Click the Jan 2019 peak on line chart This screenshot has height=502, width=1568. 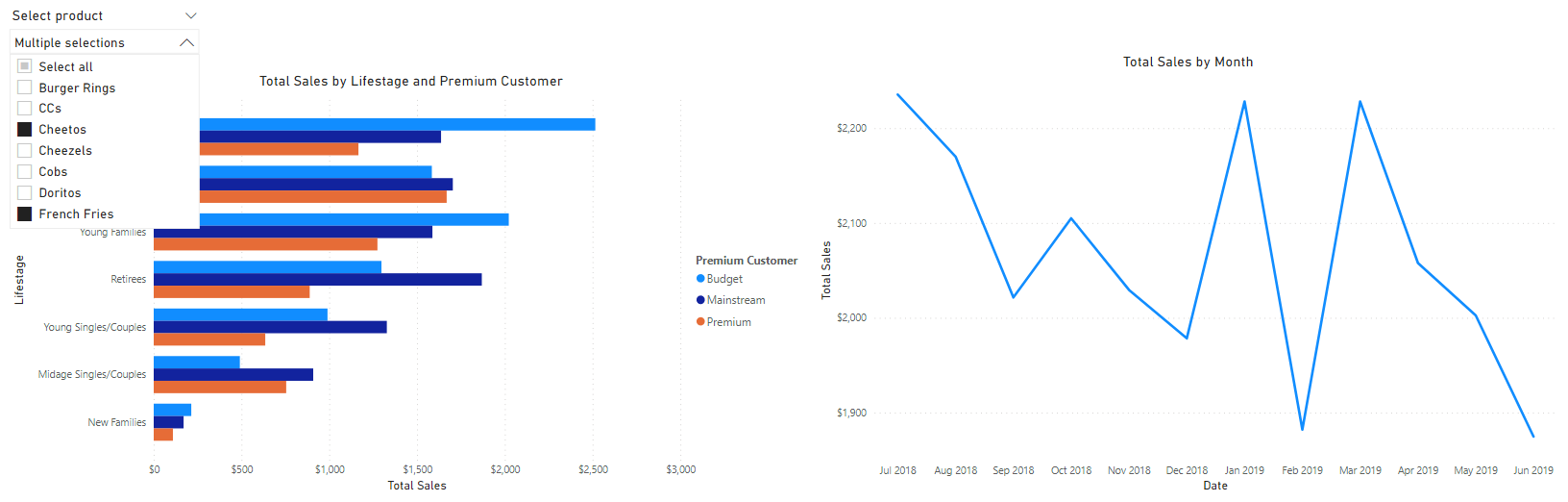(1244, 101)
